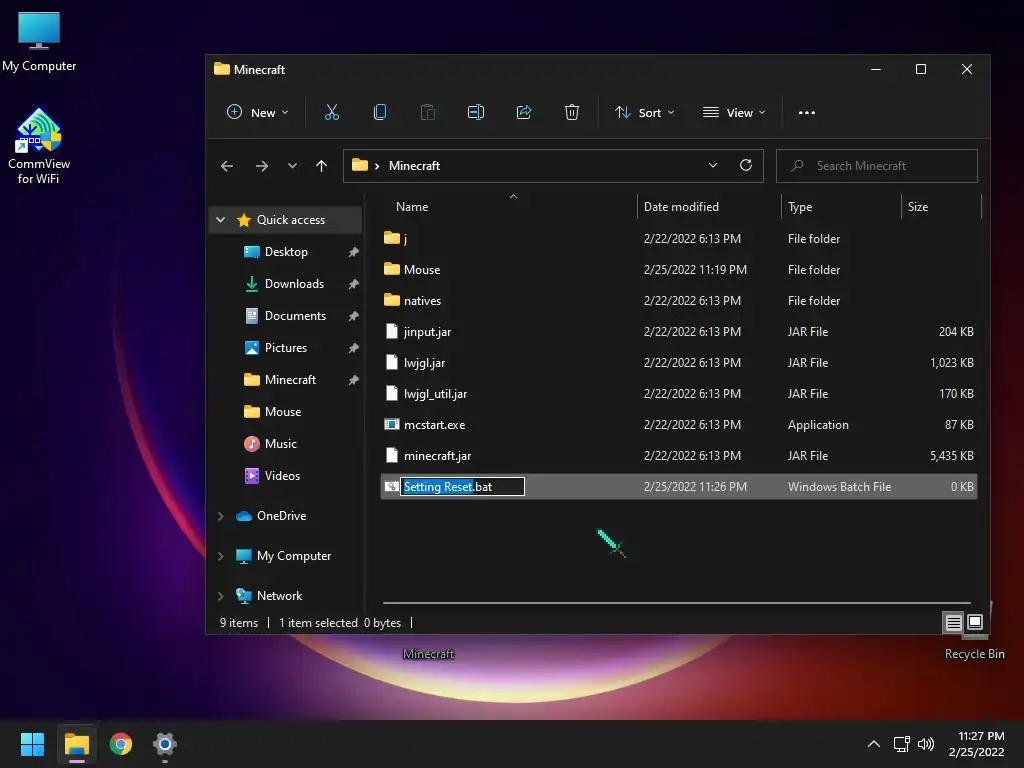Select the jinput.jar file
Screen dimensions: 1024x768
679,332
